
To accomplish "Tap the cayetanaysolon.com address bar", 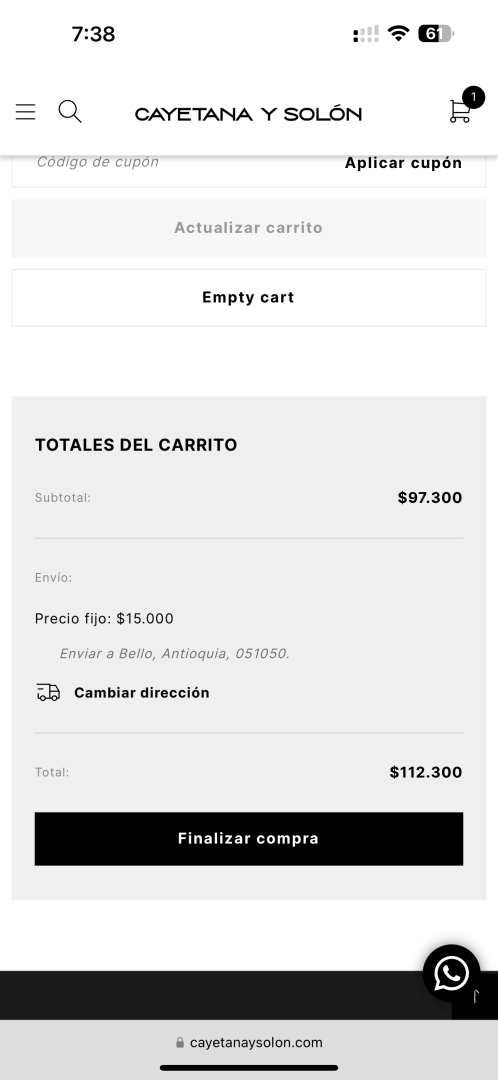I will (x=249, y=1043).
